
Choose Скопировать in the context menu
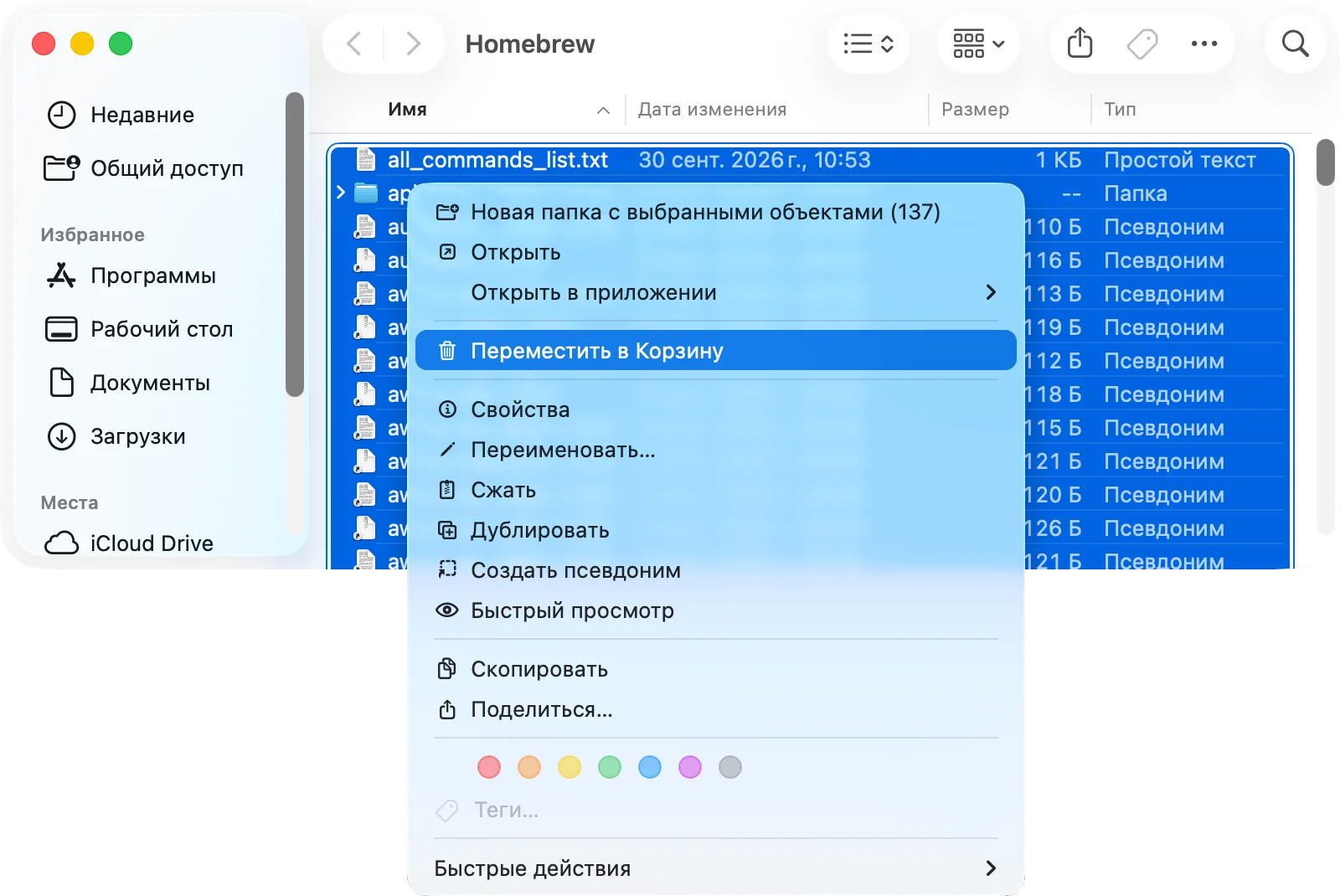point(716,669)
